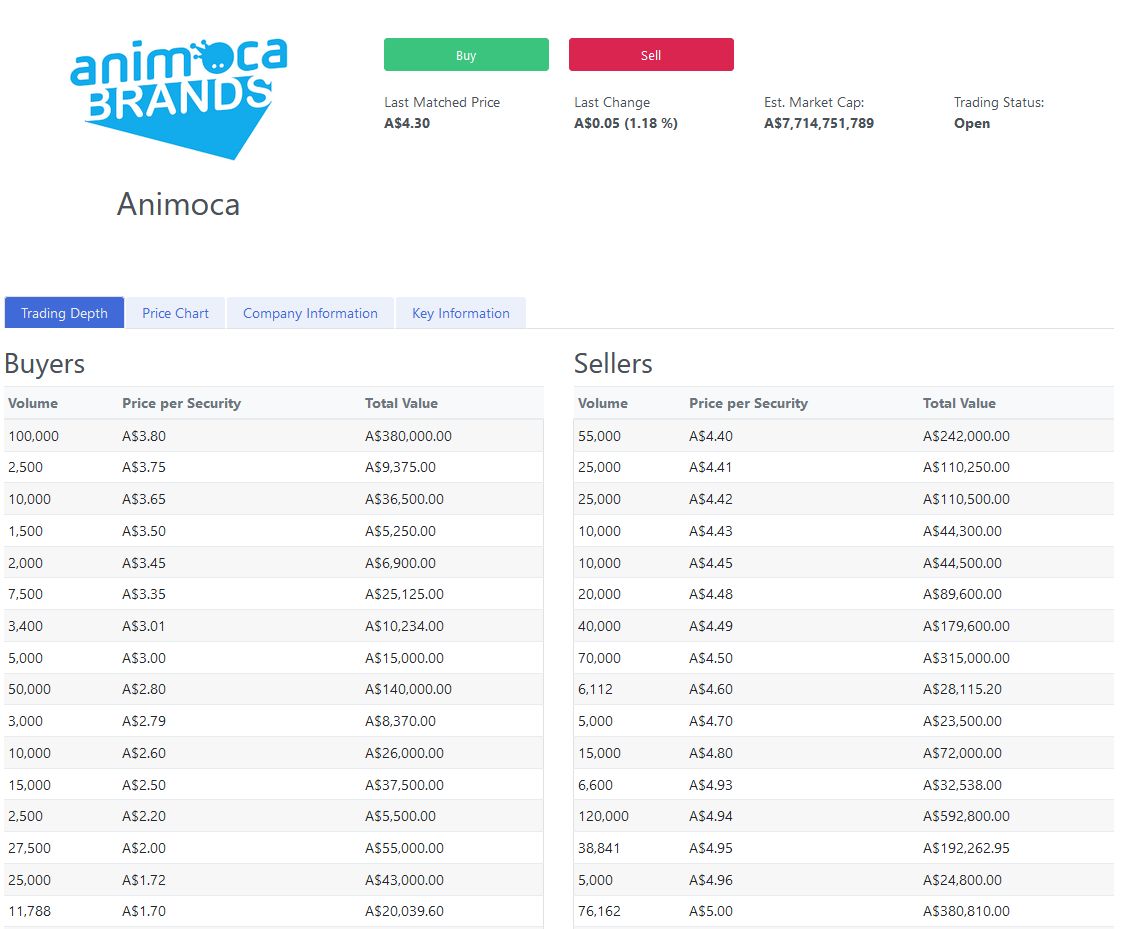Viewport: 1123px width, 929px height.
Task: Select seller price A$4.49
Action: (711, 626)
